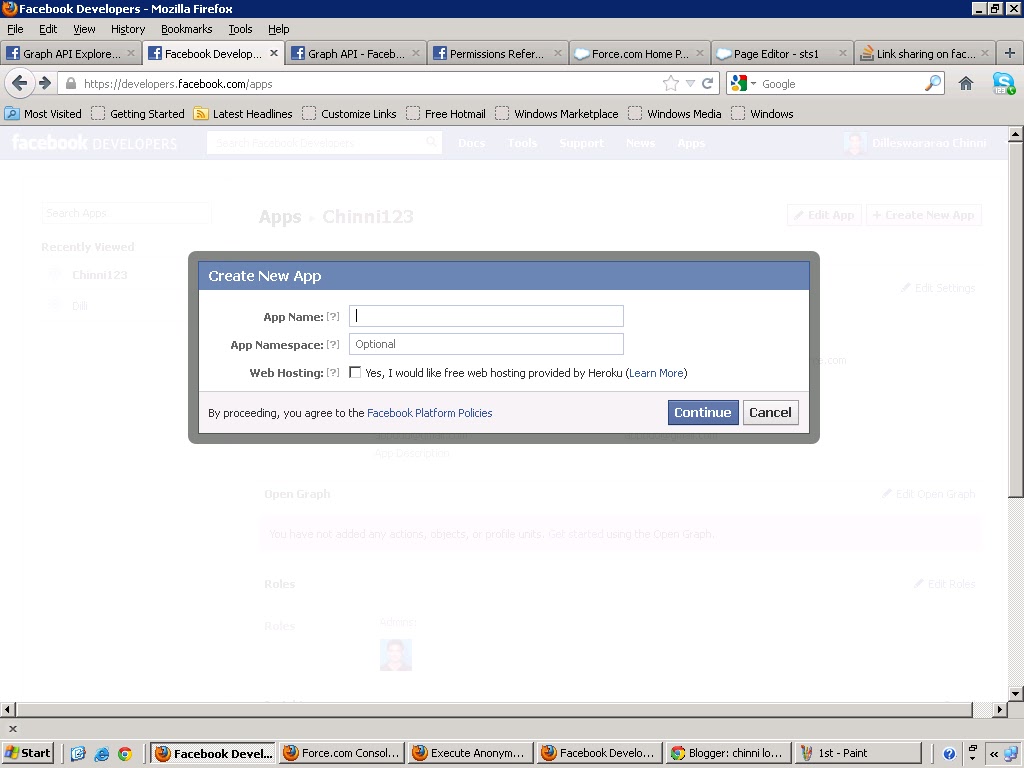Click the App Name input field
The image size is (1024, 768).
point(486,316)
